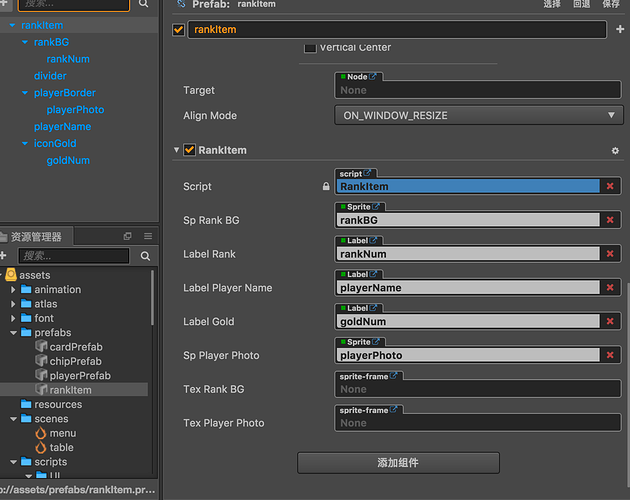The width and height of the screenshot is (630, 500).
Task: Collapse the RankItem component section triangle
Action: pyautogui.click(x=176, y=150)
